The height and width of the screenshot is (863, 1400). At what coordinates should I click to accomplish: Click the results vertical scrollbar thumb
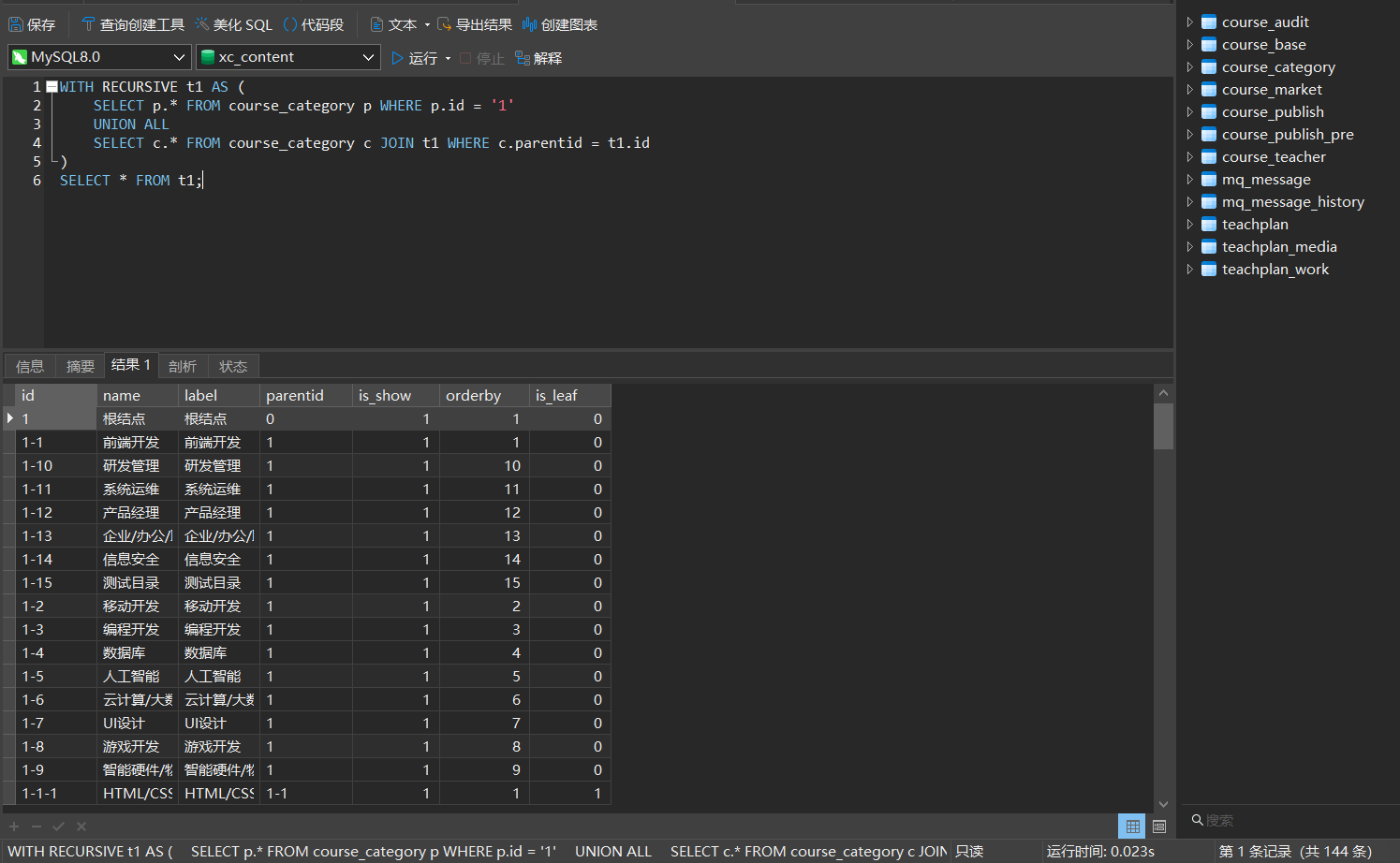[1163, 426]
